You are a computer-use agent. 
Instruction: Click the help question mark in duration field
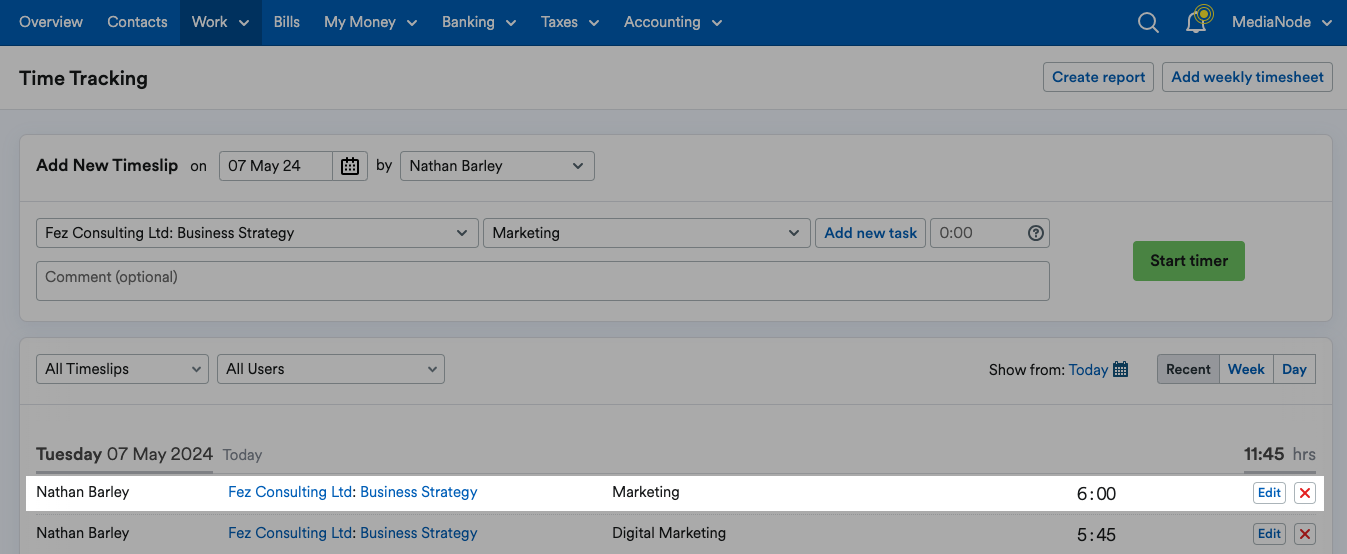click(1036, 233)
